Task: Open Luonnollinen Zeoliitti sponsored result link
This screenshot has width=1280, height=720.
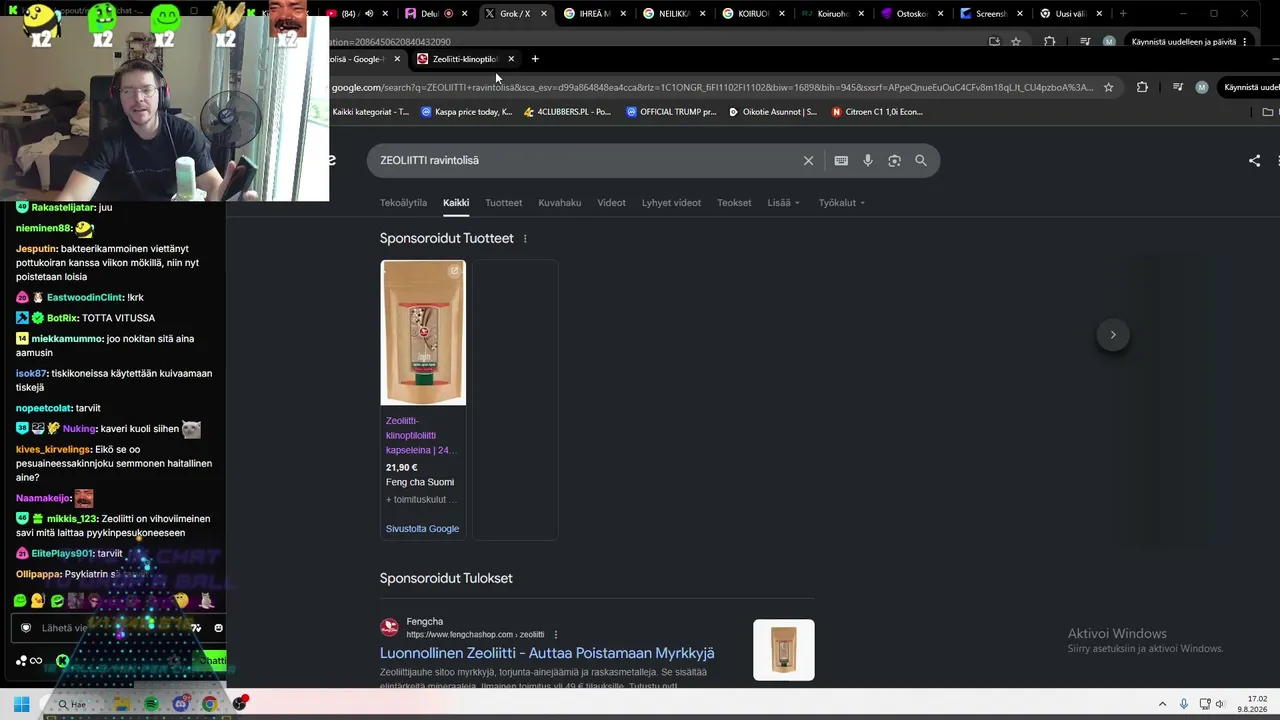Action: coord(547,653)
